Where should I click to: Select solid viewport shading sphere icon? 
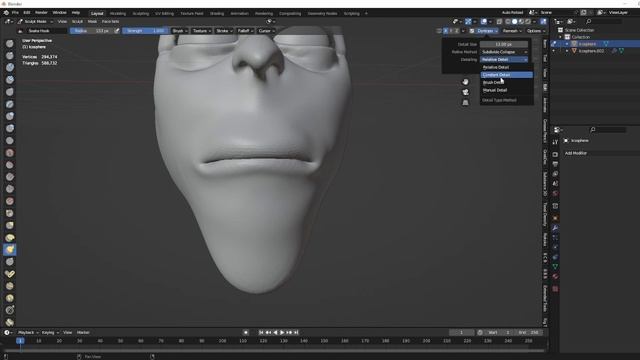514,22
